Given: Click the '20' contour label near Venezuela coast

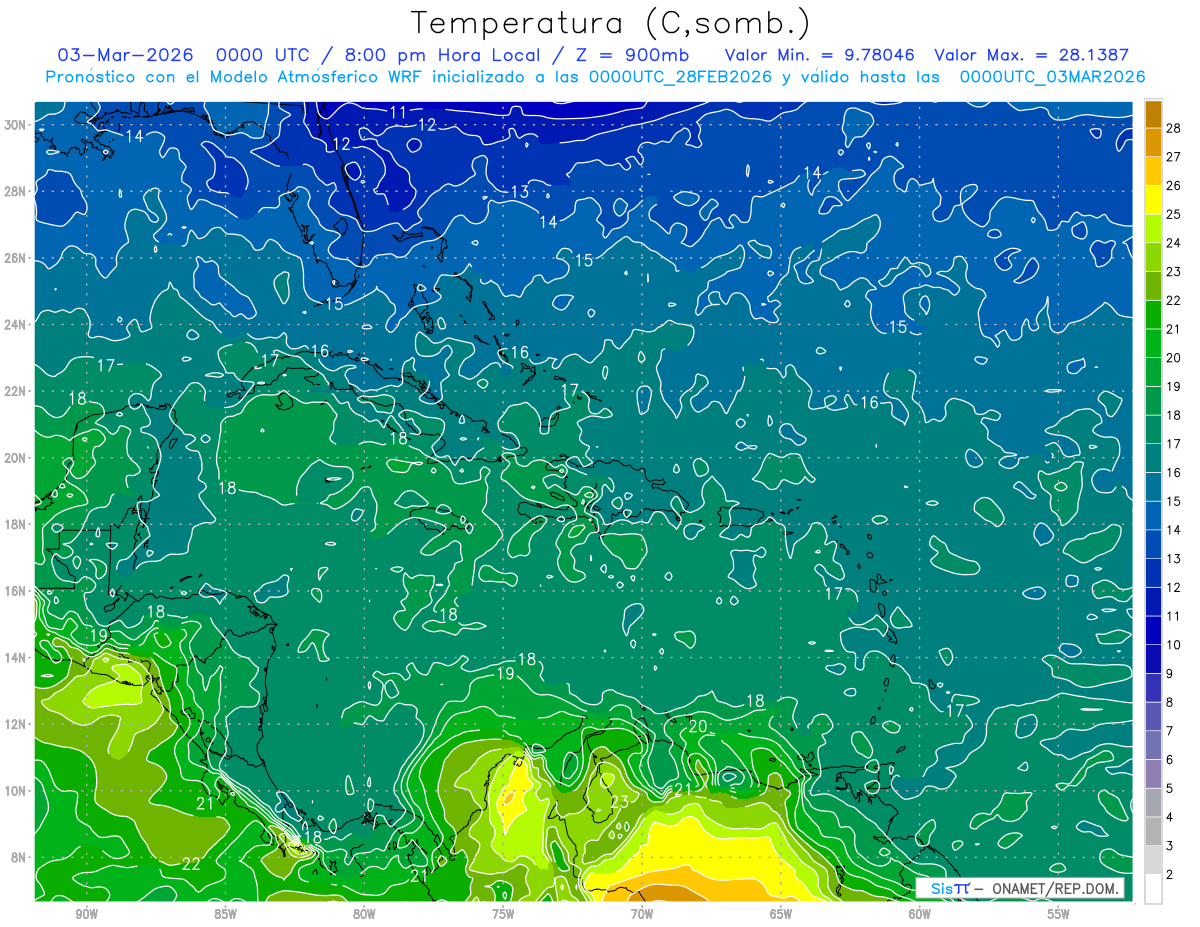Looking at the screenshot, I should click(x=698, y=726).
